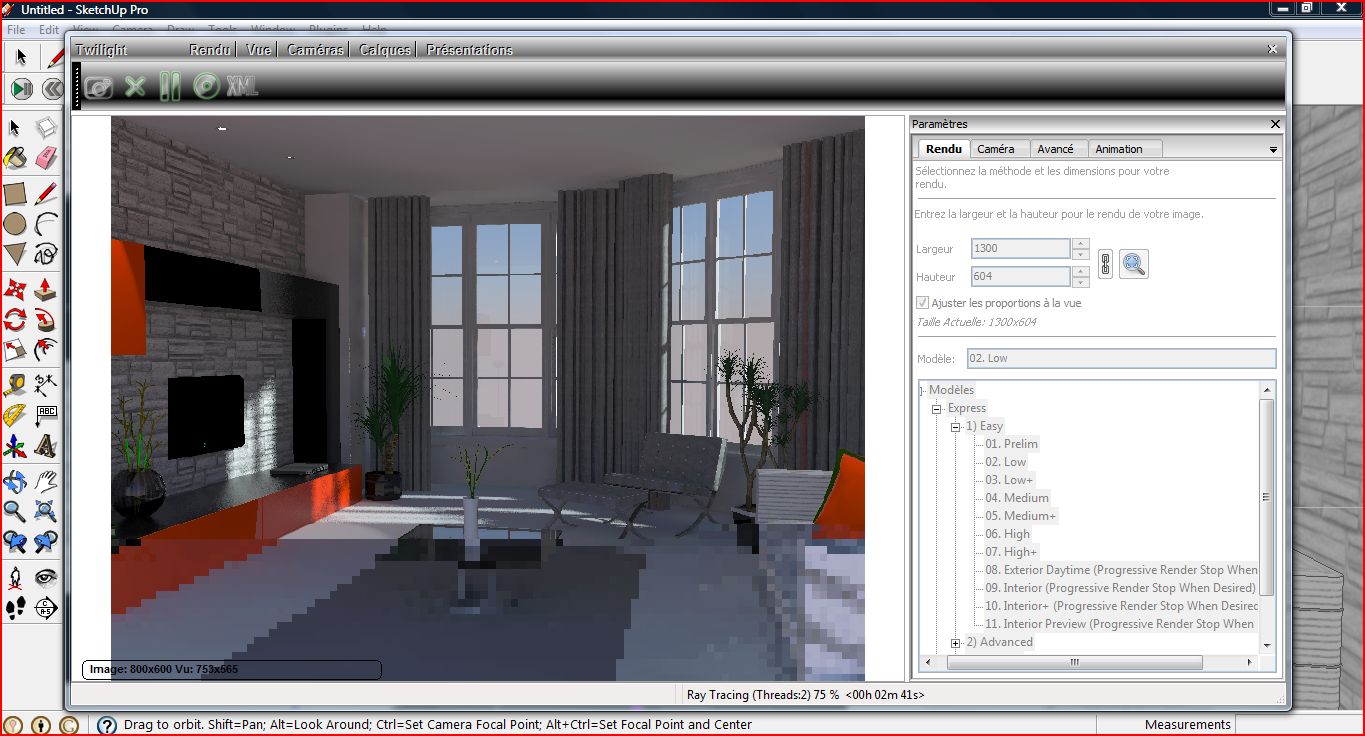Select the Make Component tool

pos(46,128)
